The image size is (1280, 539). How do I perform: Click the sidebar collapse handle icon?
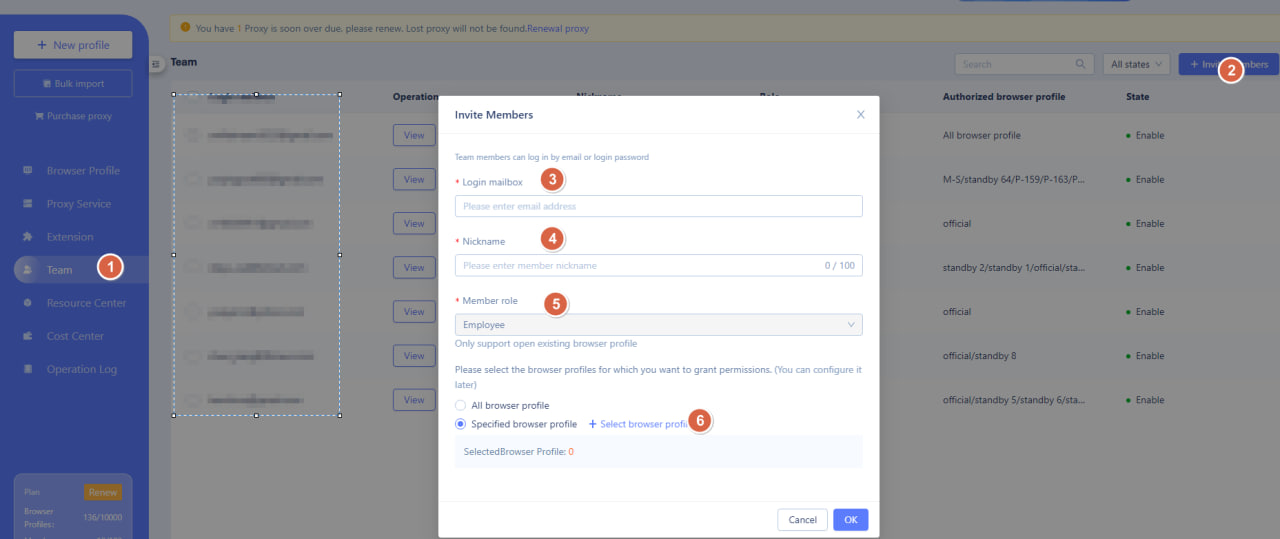coord(156,64)
